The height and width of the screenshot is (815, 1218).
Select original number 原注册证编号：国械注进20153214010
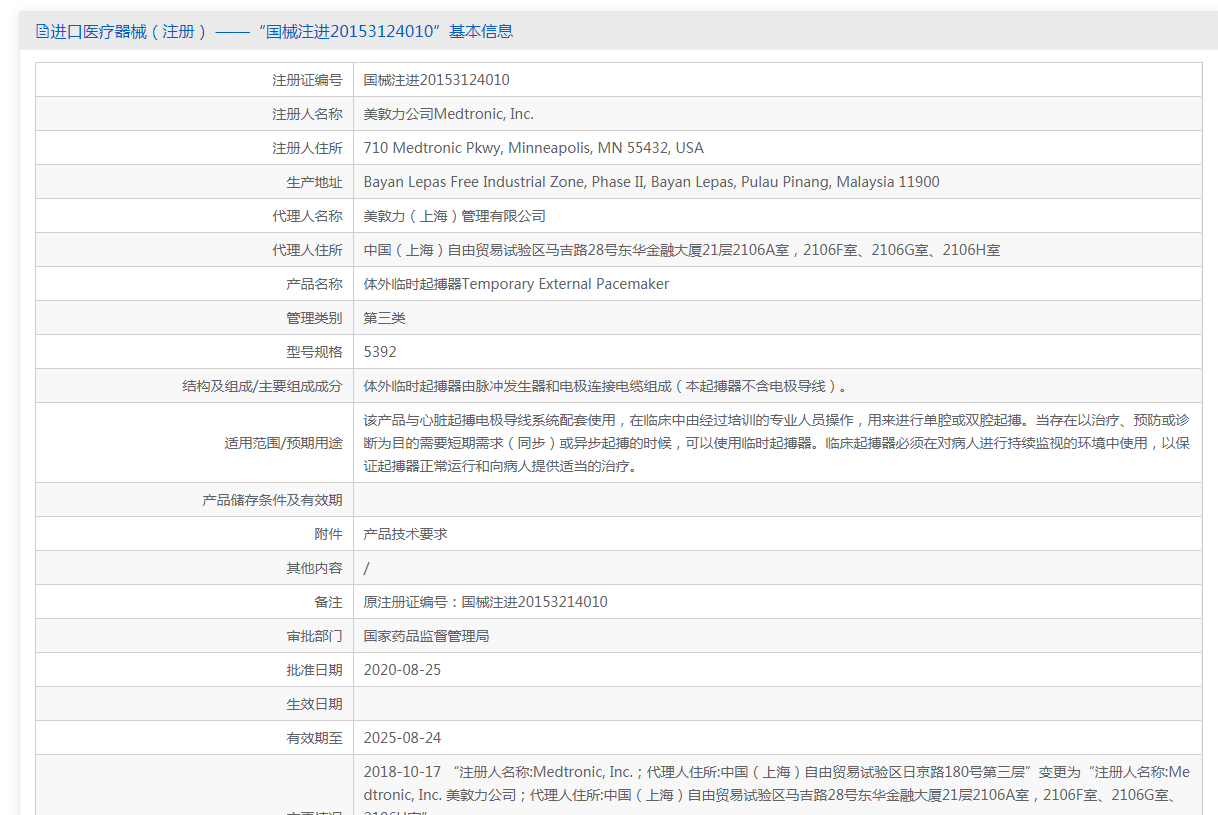(485, 602)
